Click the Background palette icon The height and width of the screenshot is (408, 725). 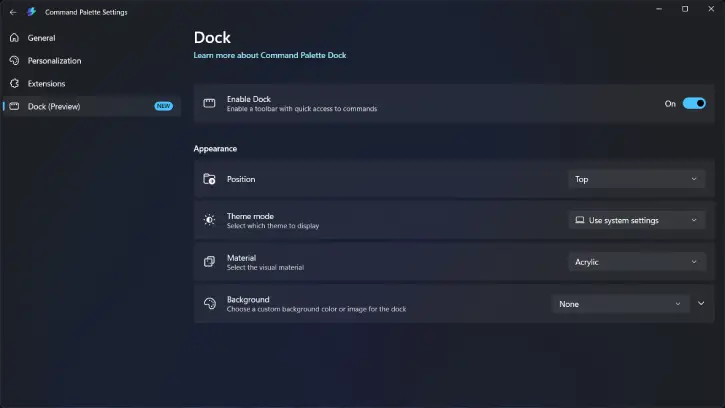(x=209, y=304)
